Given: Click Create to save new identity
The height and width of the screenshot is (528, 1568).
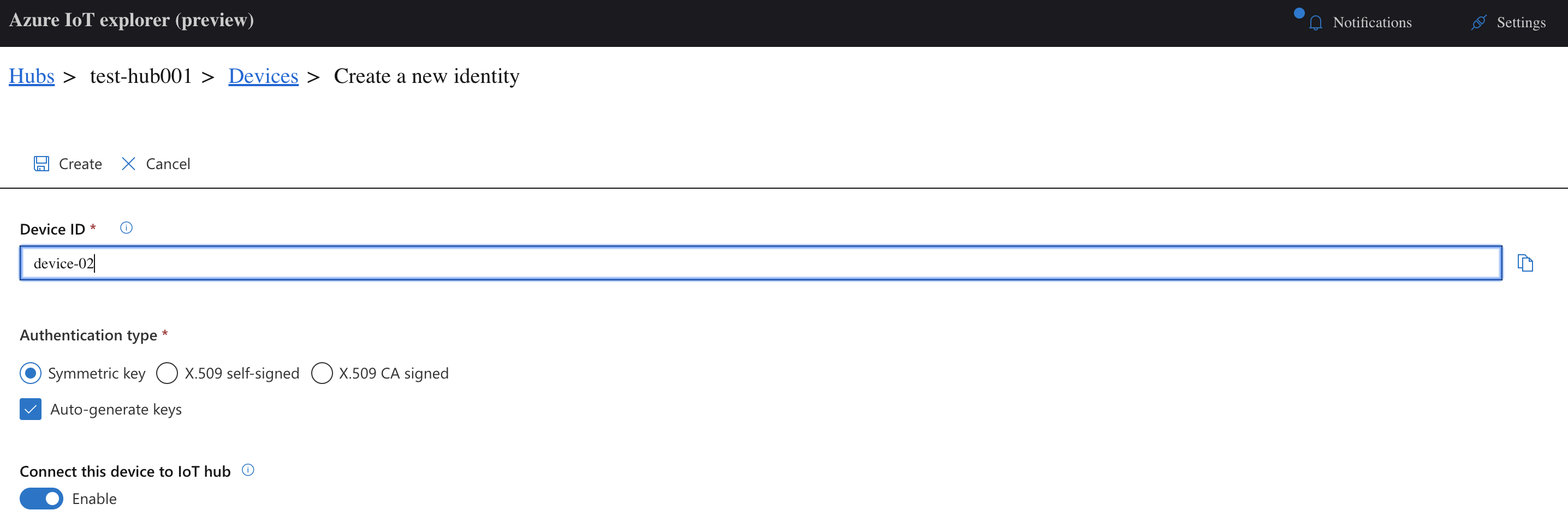Looking at the screenshot, I should (x=80, y=163).
